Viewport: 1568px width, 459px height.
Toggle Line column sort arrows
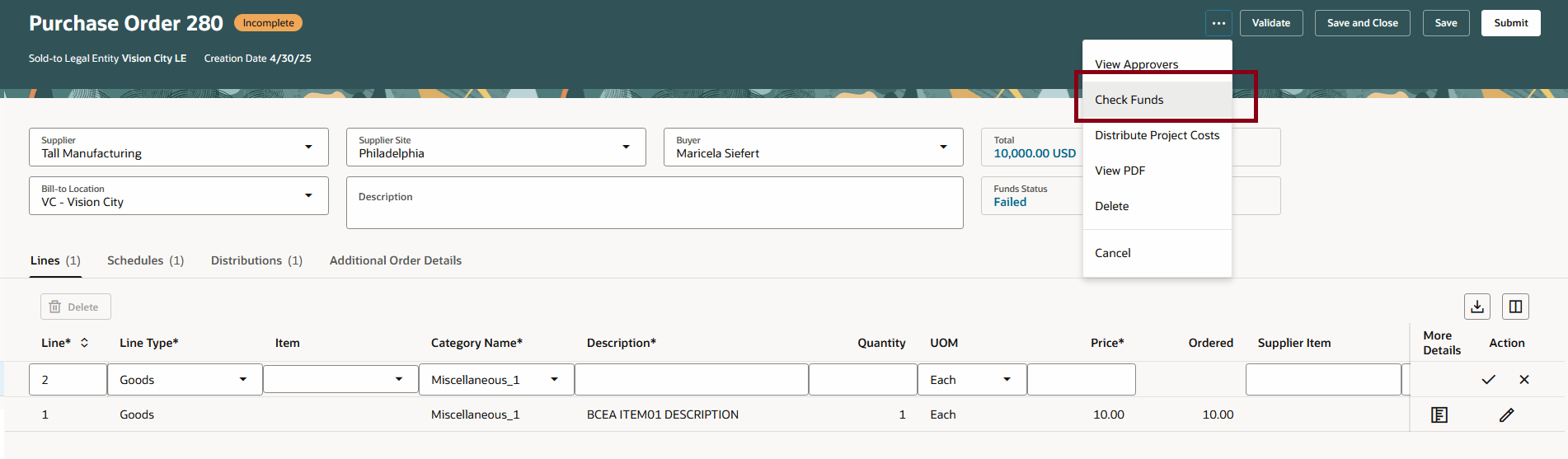click(84, 343)
